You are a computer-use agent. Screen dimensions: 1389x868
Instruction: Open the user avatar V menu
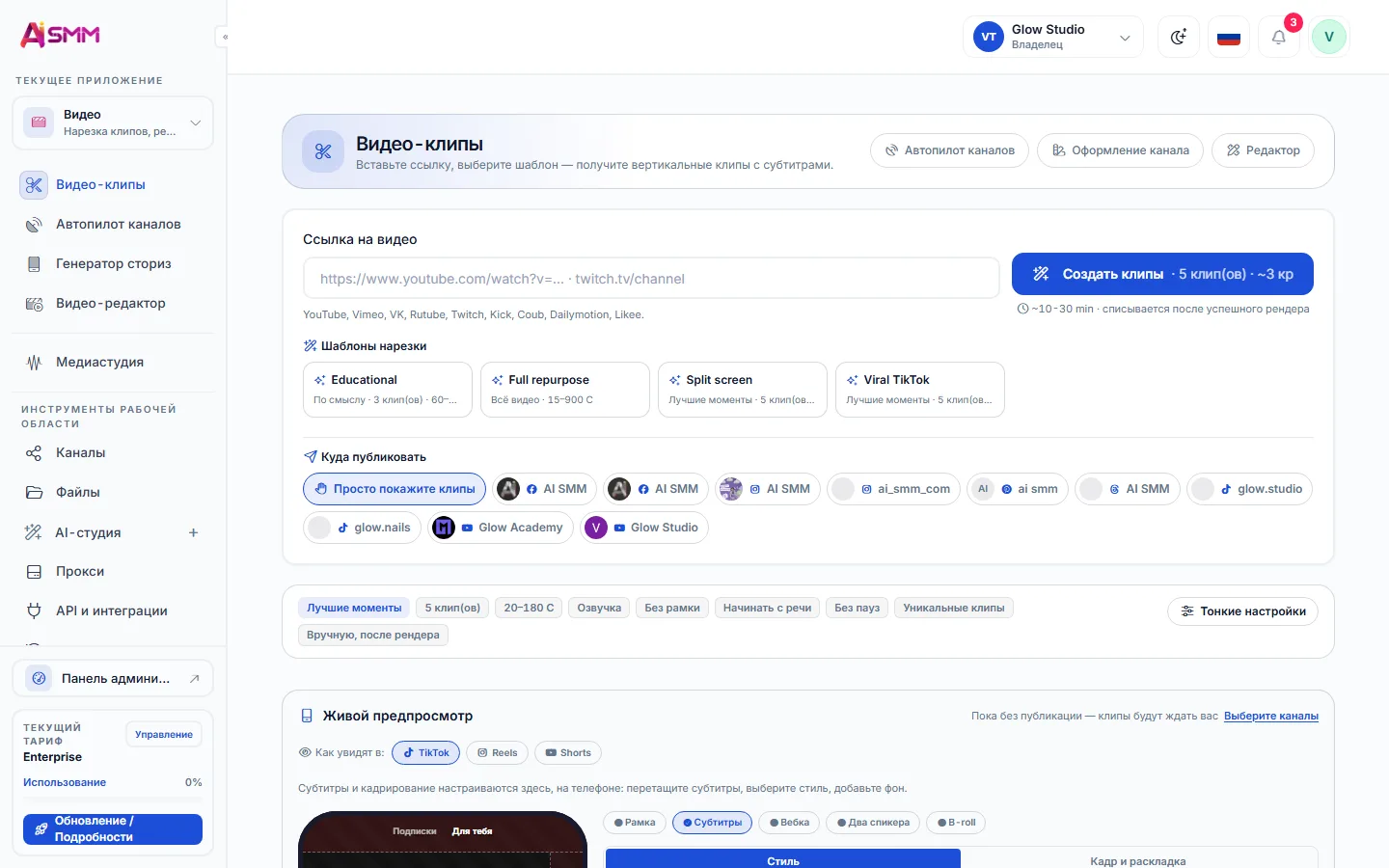(x=1329, y=37)
